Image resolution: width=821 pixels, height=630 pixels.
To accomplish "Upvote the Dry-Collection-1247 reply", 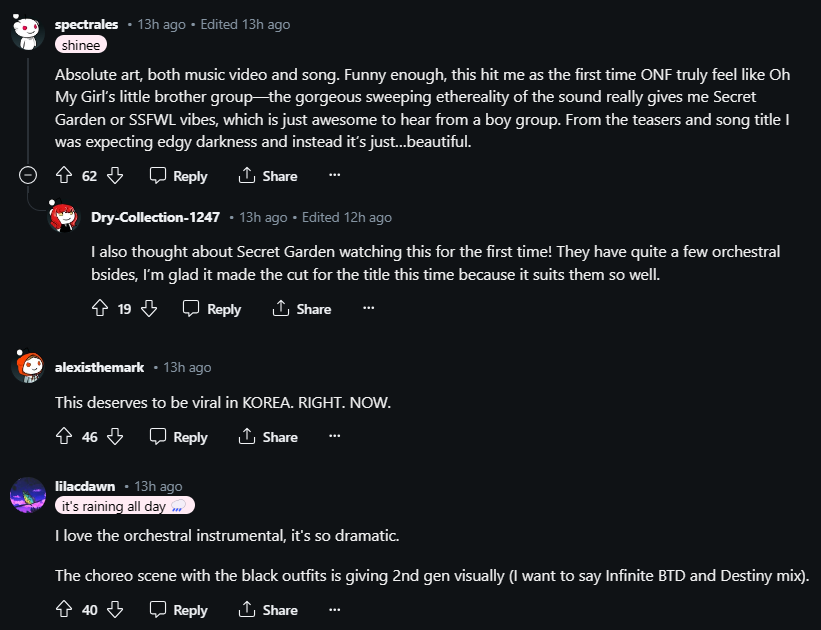I will click(99, 309).
